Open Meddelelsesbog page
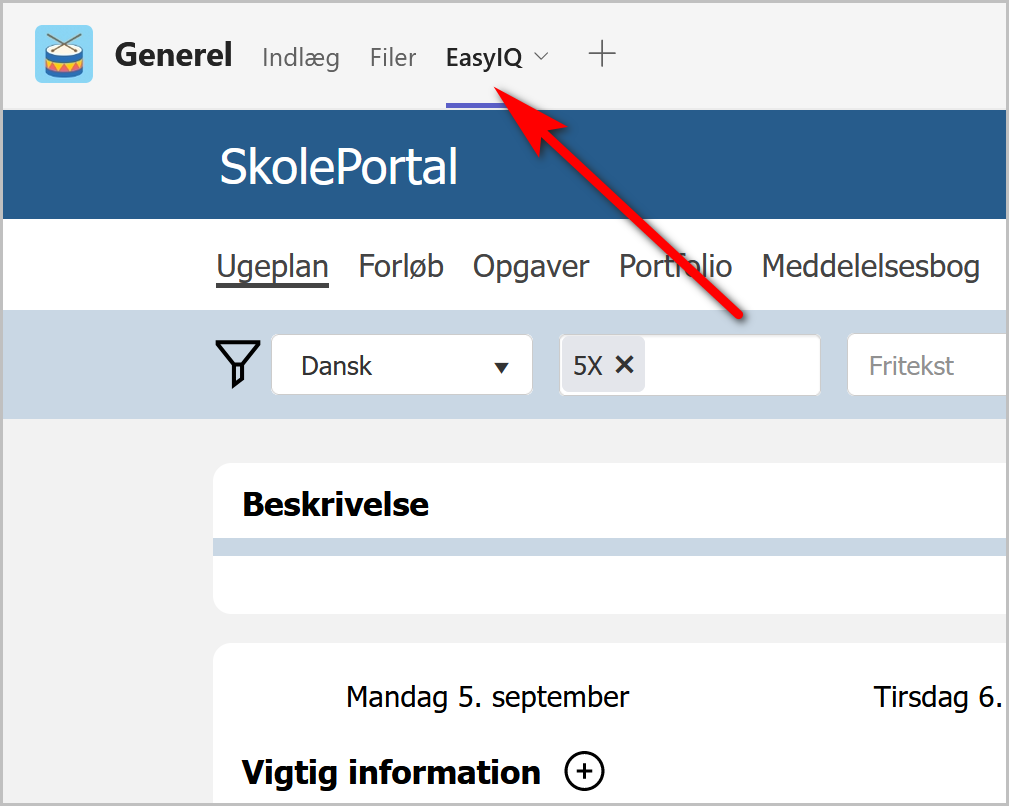Viewport: 1009px width, 806px height. click(871, 266)
